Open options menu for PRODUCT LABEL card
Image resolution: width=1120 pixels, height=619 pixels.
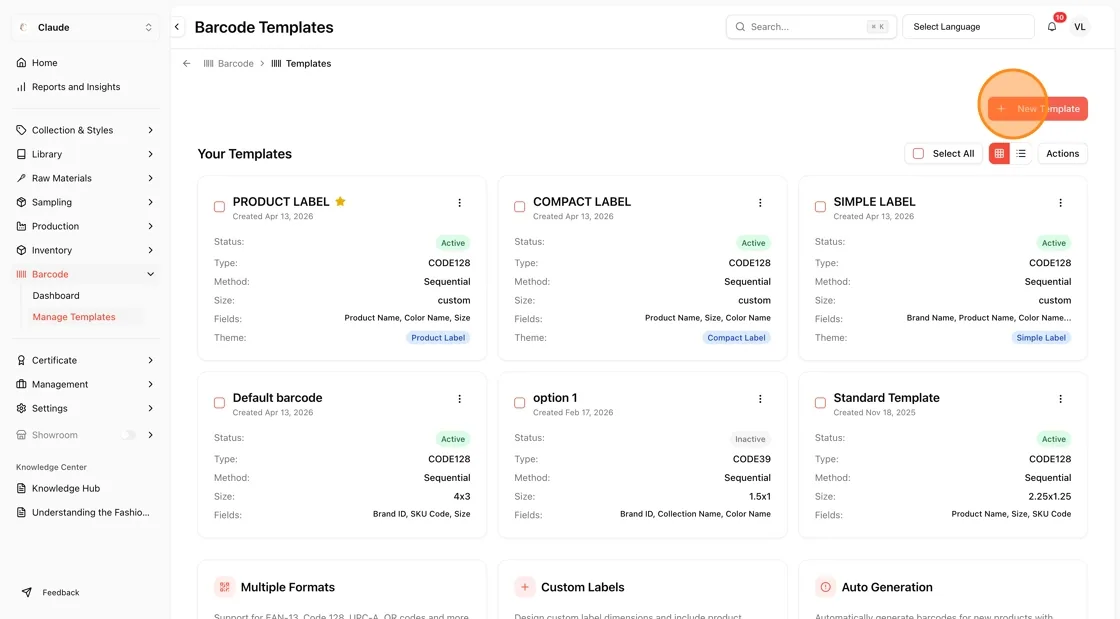[x=459, y=203]
